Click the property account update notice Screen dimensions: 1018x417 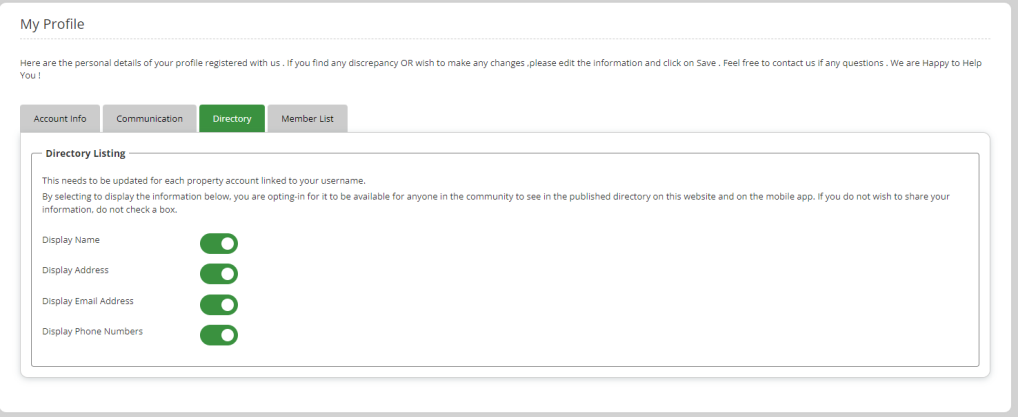[x=204, y=181]
